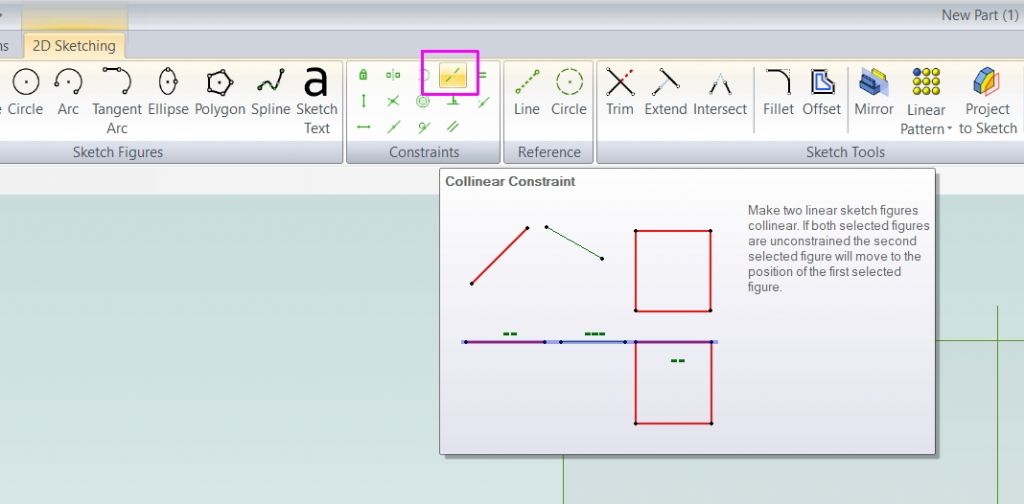This screenshot has width=1024, height=504.
Task: Click the Constraints group label
Action: pos(424,152)
